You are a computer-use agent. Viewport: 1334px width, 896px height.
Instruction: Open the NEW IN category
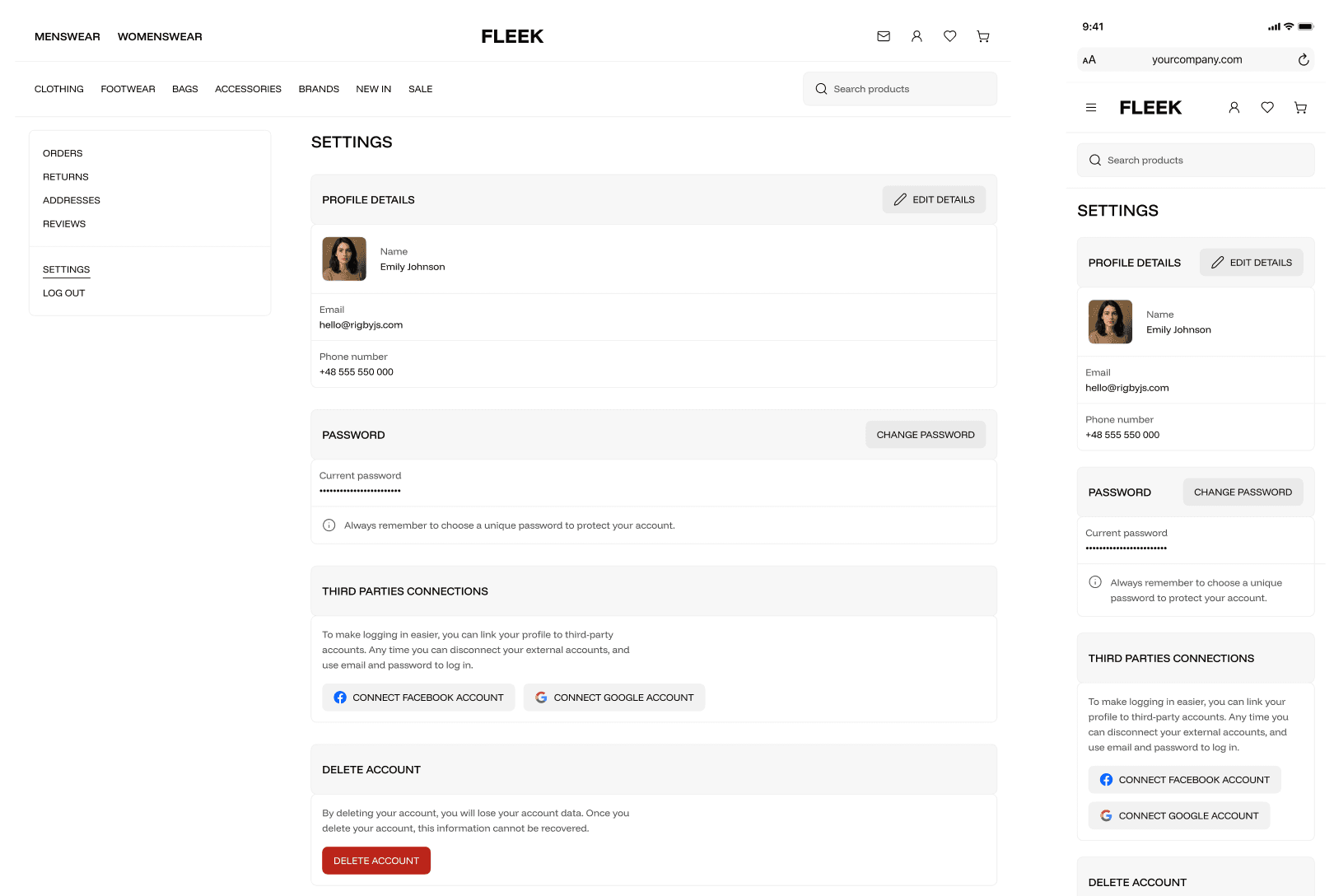coord(374,89)
